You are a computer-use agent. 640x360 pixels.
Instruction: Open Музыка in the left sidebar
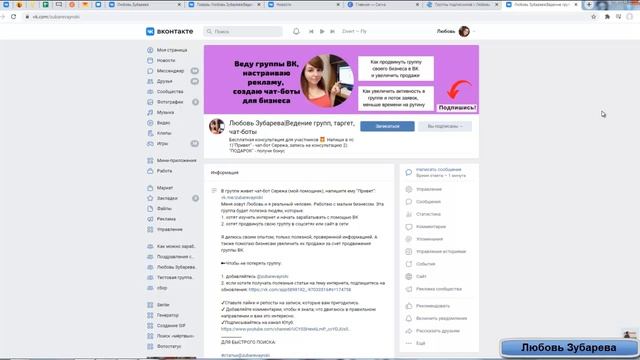165,112
